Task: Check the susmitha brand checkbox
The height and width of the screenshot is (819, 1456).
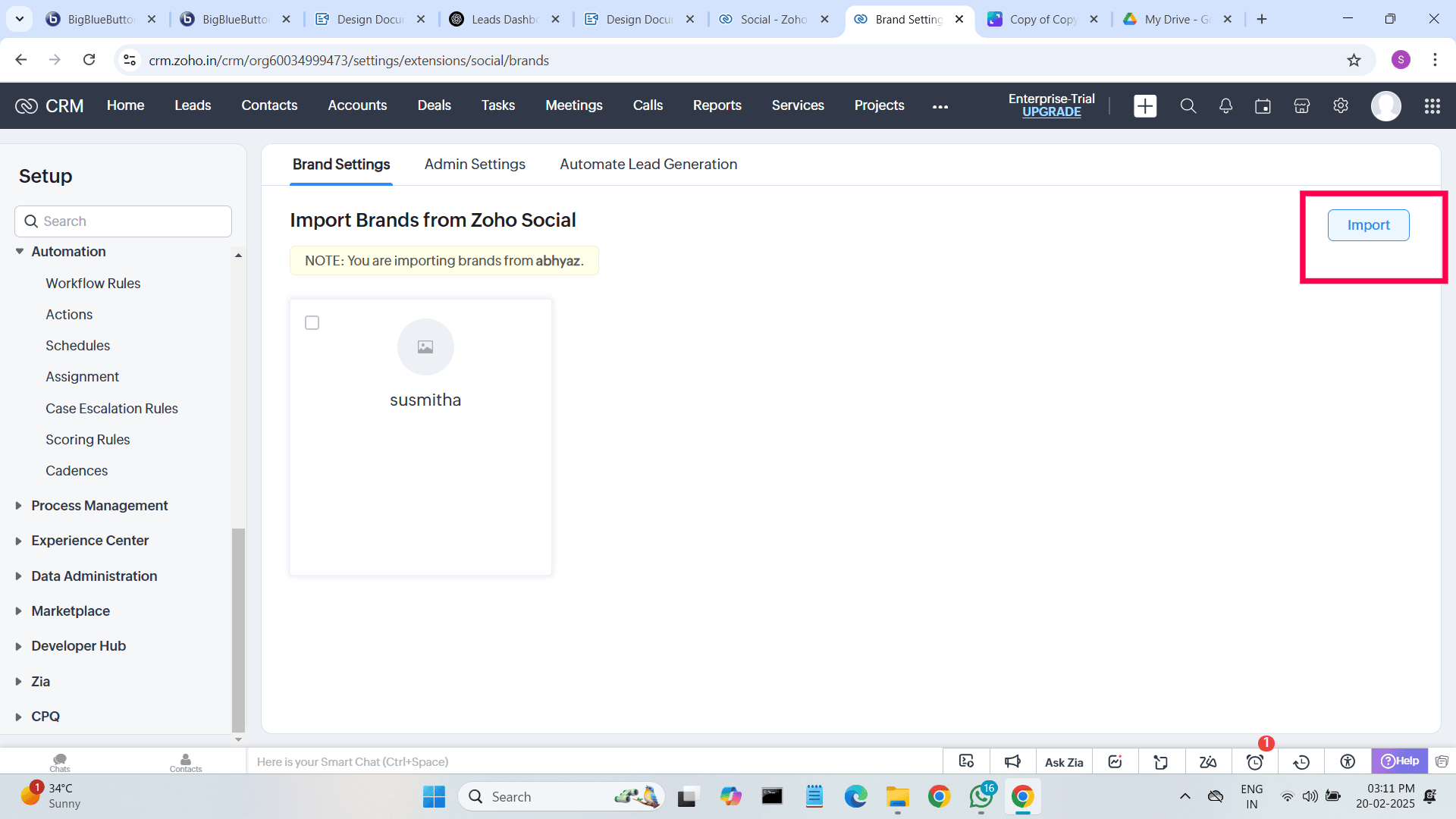Action: (x=312, y=323)
